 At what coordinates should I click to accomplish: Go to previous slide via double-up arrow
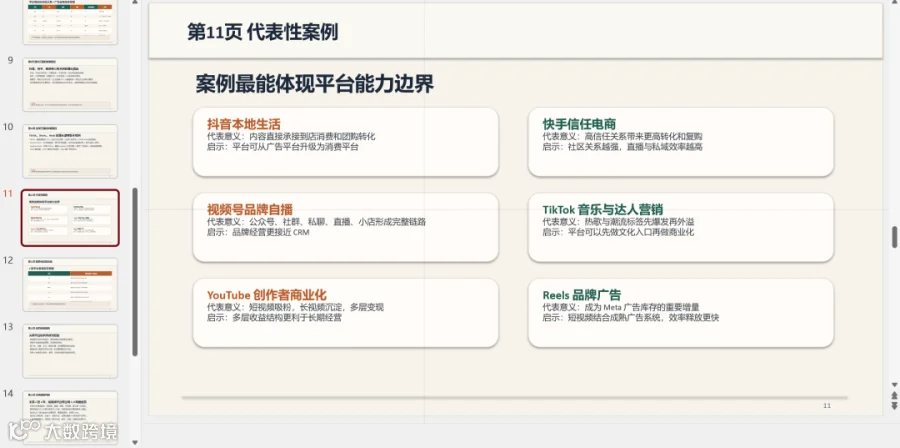pyautogui.click(x=894, y=395)
